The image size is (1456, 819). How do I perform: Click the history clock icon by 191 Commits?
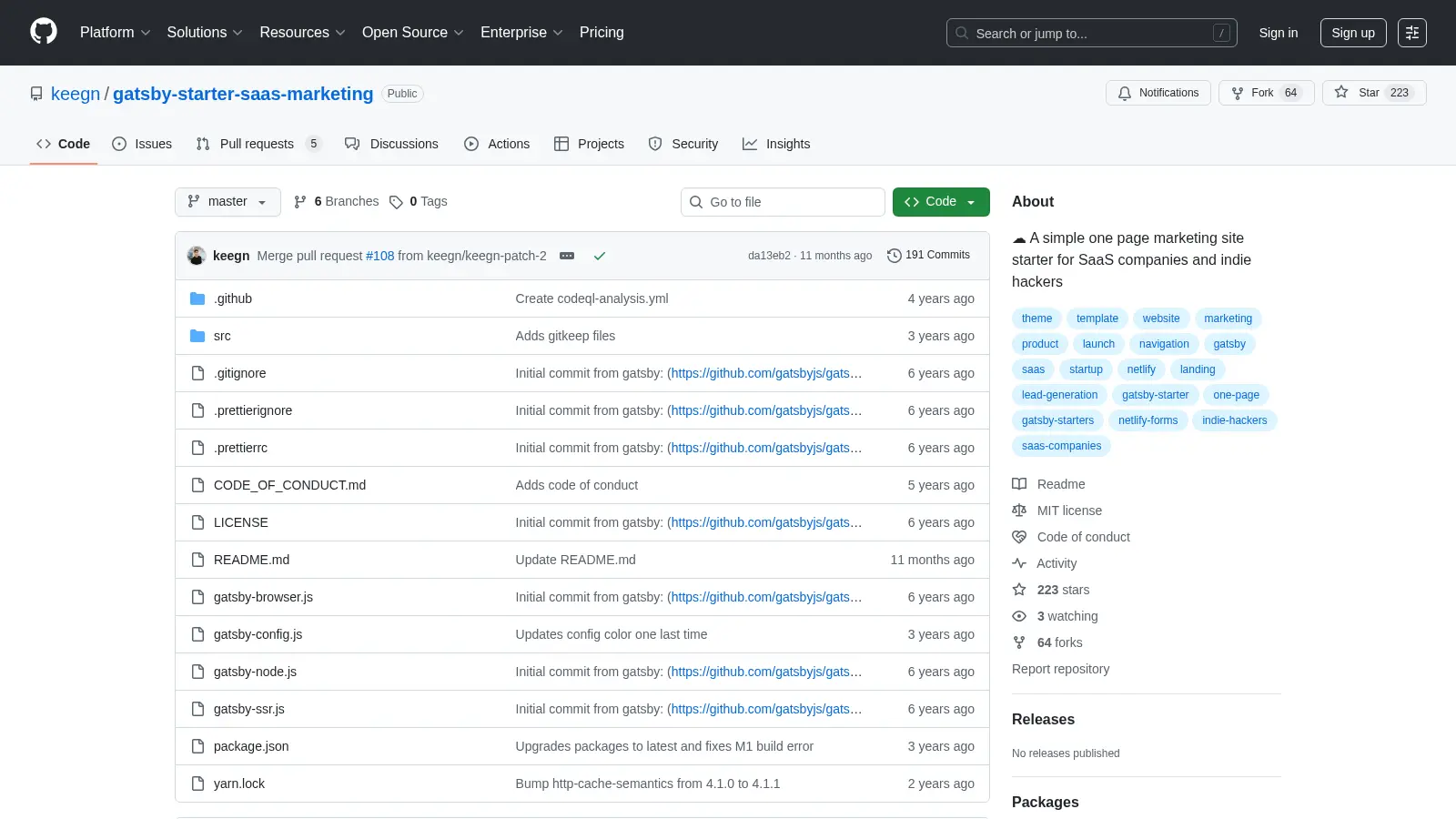(x=895, y=256)
